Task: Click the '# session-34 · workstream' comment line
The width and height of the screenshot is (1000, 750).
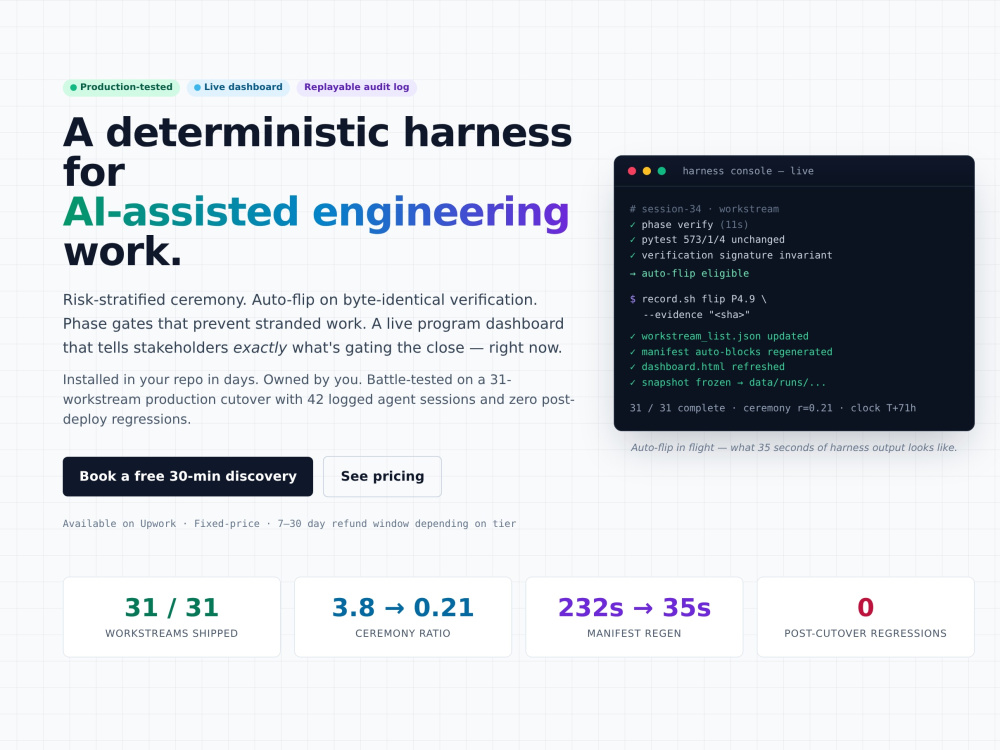Action: pos(704,209)
